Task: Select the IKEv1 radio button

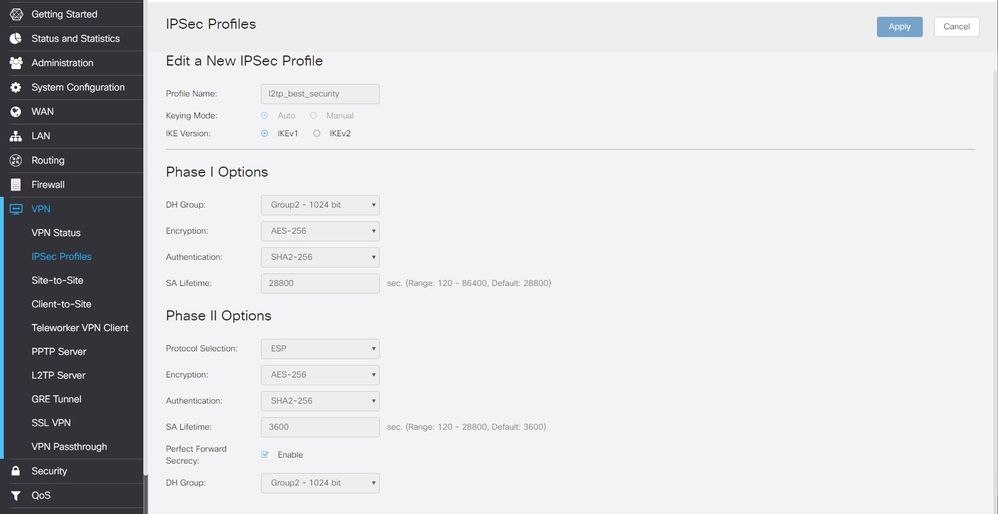Action: (265, 133)
